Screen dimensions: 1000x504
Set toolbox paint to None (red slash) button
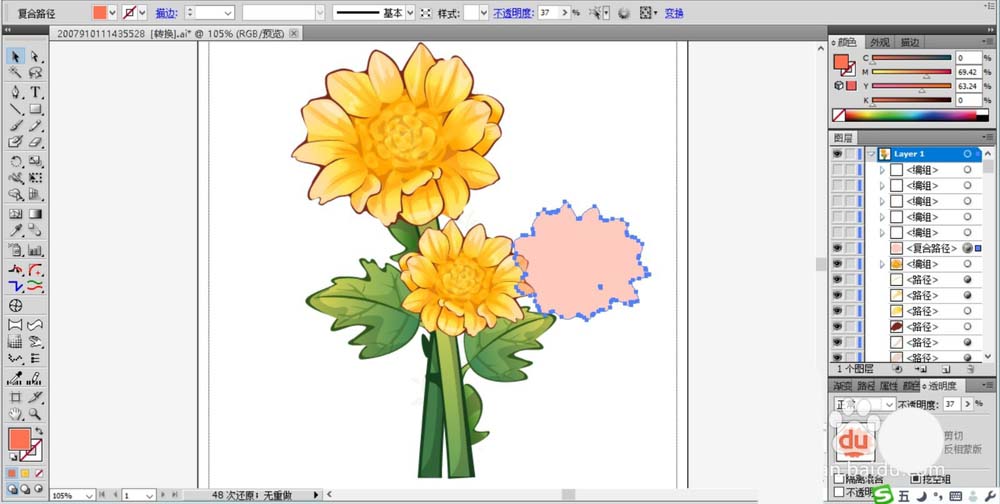[x=40, y=473]
